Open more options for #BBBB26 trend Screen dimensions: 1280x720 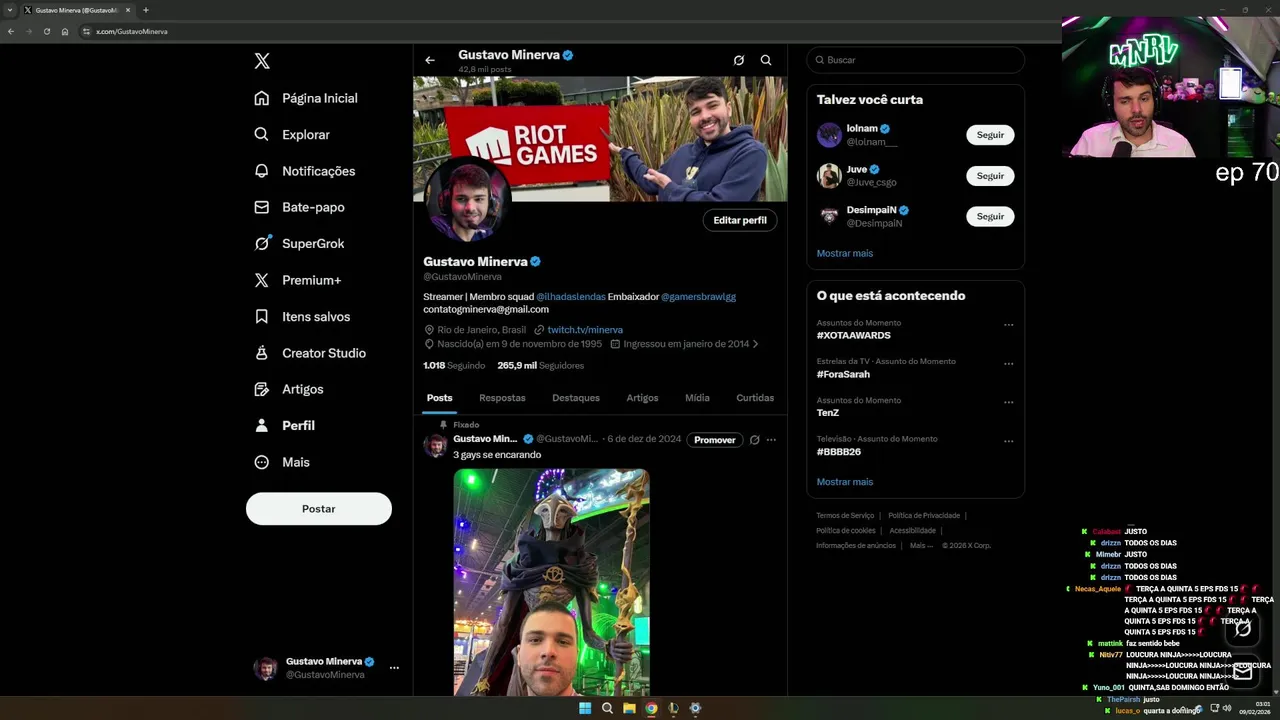tap(1008, 441)
